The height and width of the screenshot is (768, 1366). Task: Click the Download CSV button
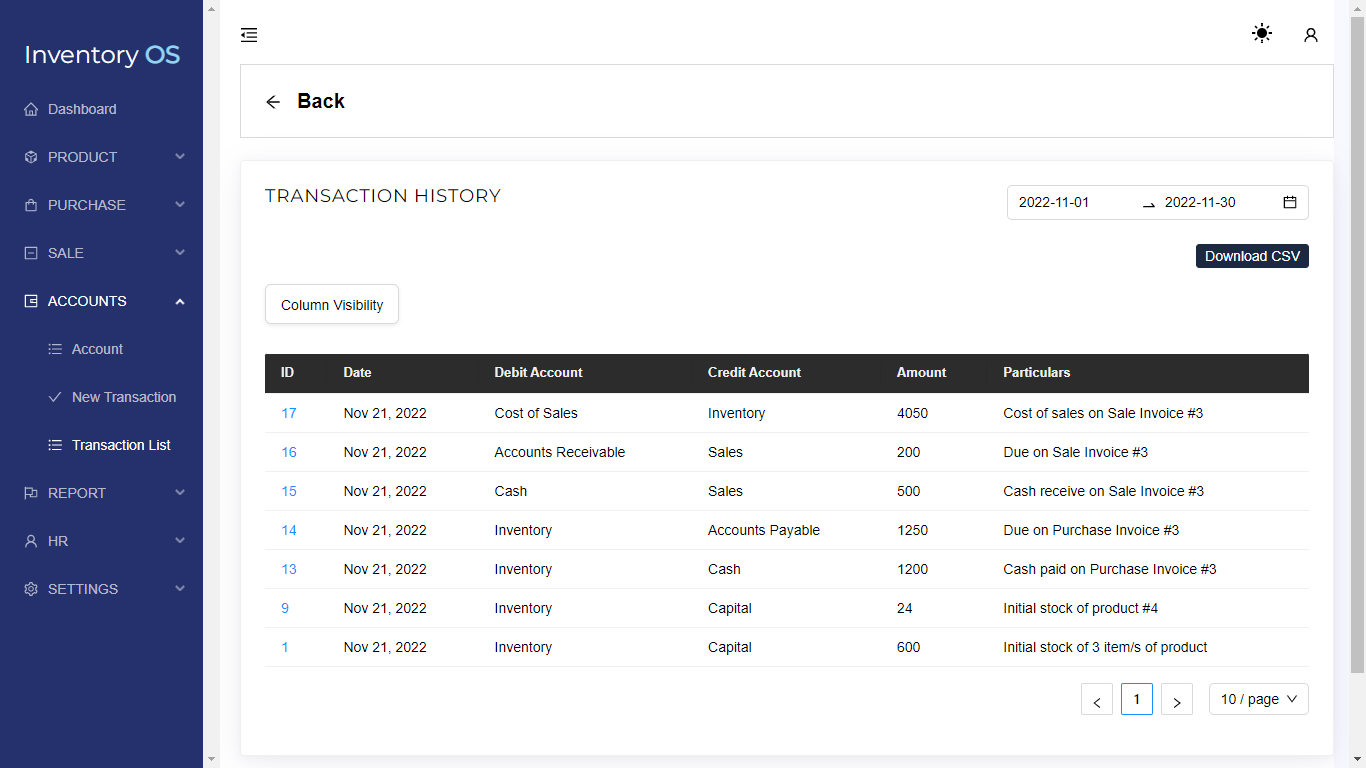pos(1252,256)
